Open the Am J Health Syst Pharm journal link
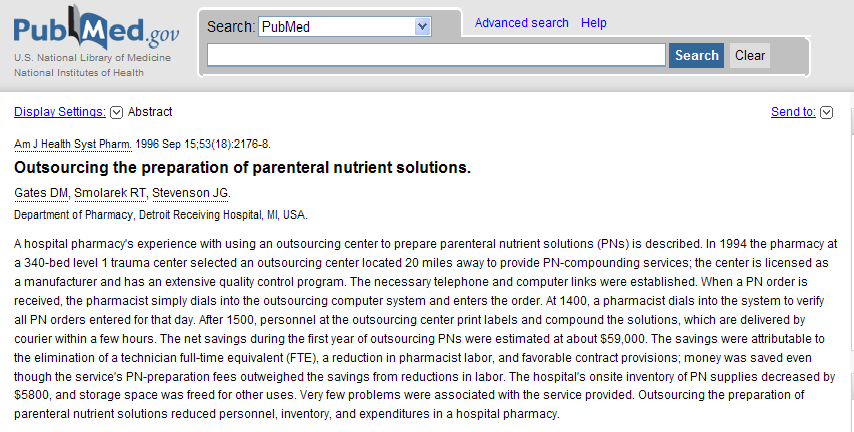The width and height of the screenshot is (854, 432). pos(73,144)
